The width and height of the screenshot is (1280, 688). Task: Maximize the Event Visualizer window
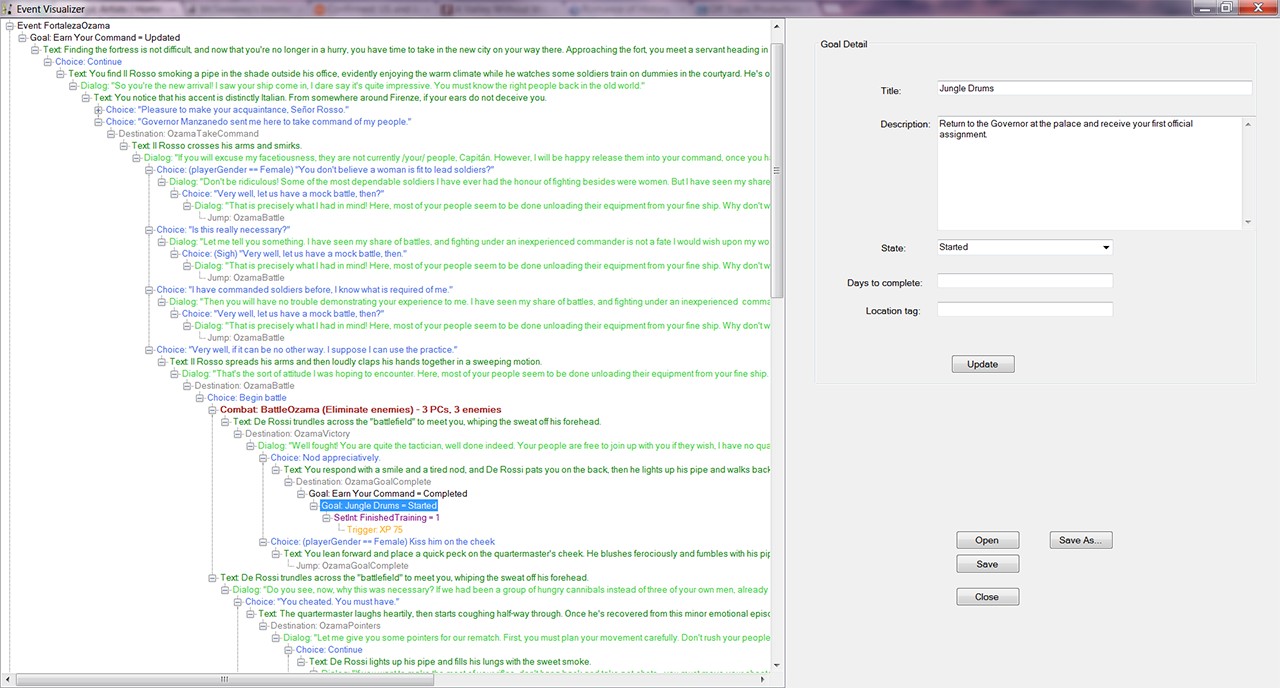coord(1227,8)
